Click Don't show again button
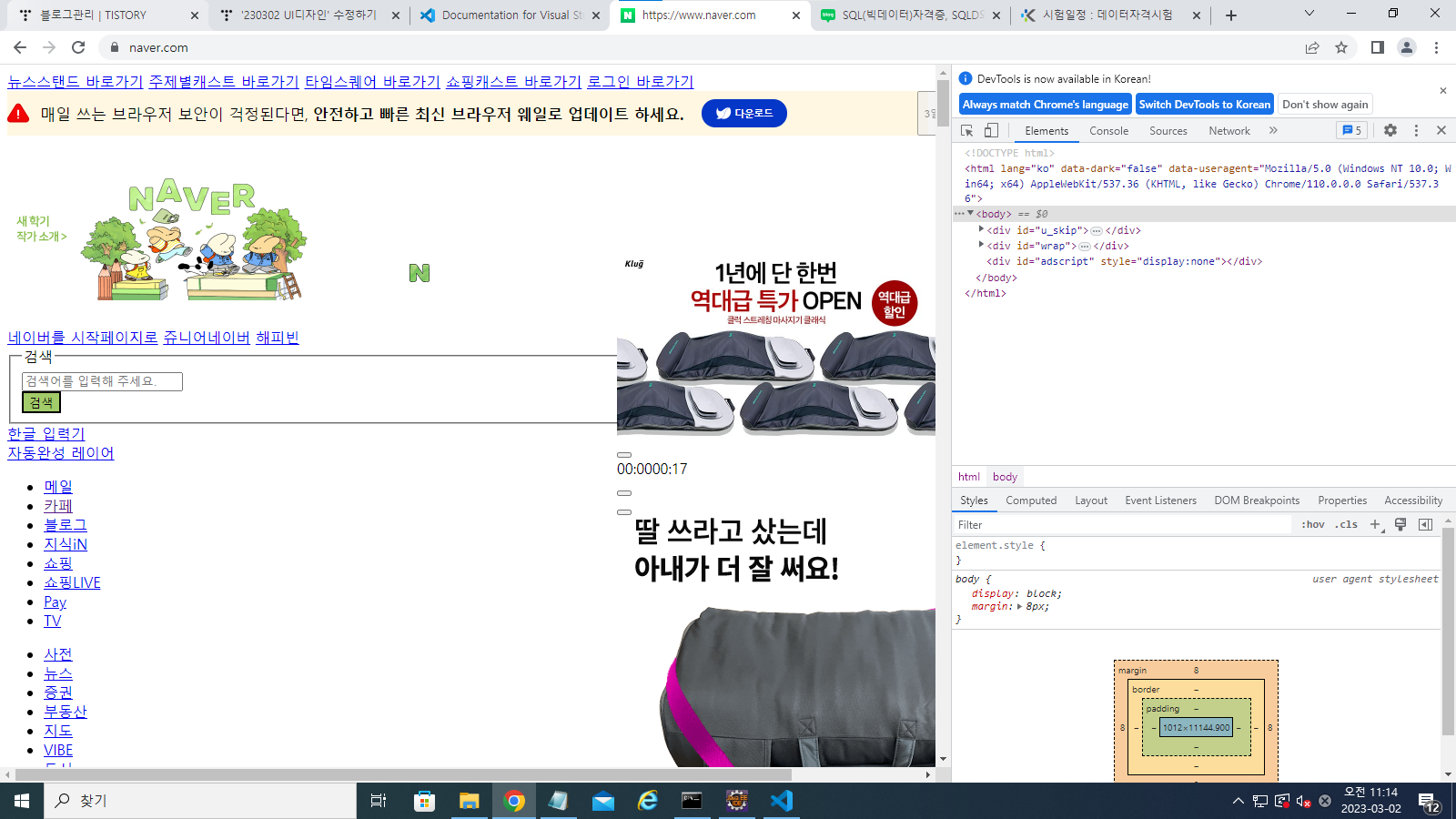1456x819 pixels. (x=1325, y=105)
